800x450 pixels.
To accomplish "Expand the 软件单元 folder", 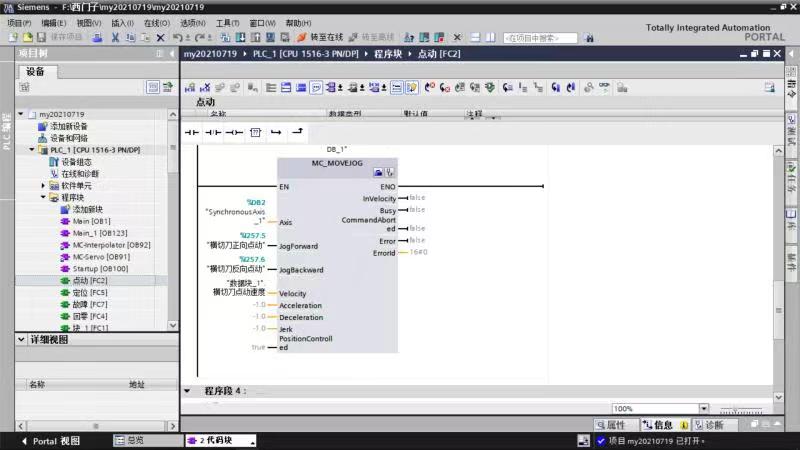I will pyautogui.click(x=43, y=185).
